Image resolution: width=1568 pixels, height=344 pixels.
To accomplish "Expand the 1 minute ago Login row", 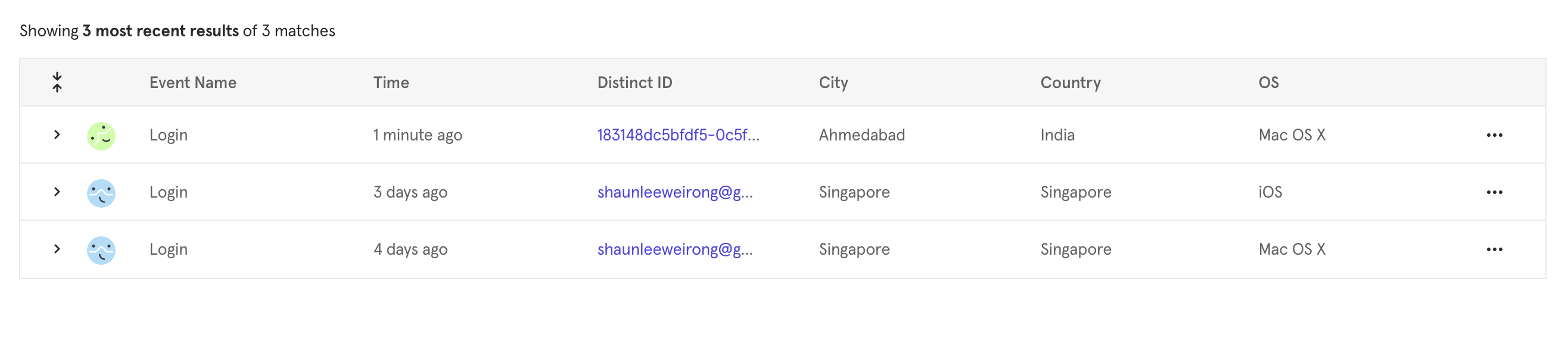I will pyautogui.click(x=57, y=135).
